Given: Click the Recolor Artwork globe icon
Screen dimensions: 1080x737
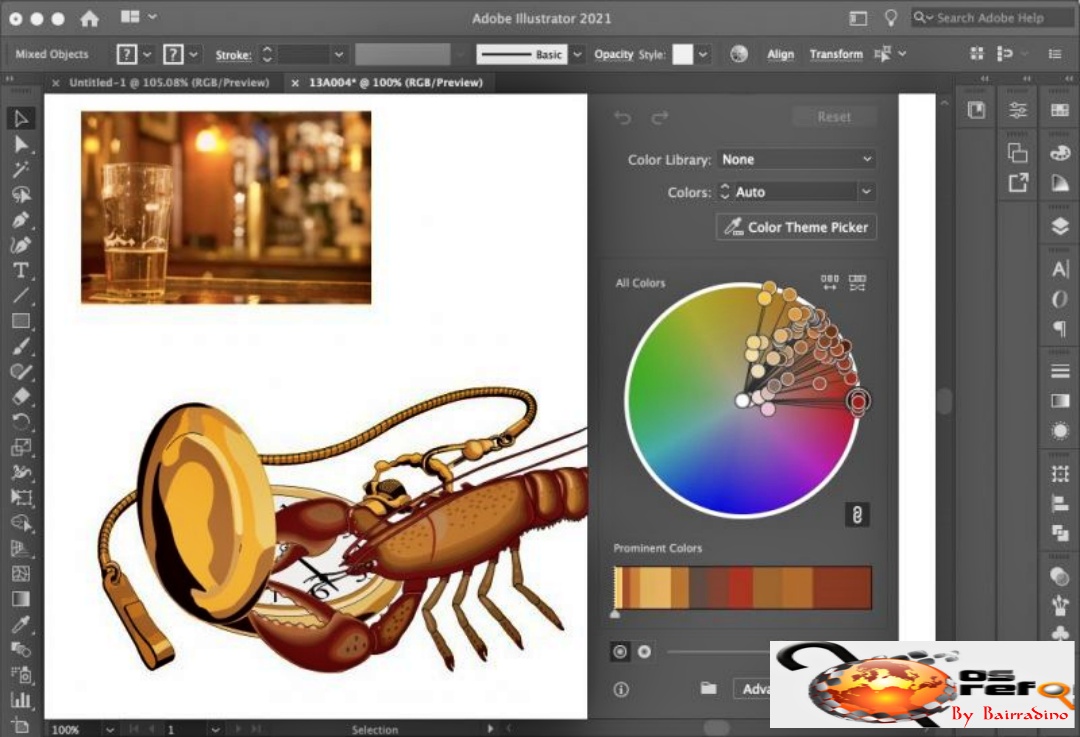Looking at the screenshot, I should pyautogui.click(x=738, y=54).
